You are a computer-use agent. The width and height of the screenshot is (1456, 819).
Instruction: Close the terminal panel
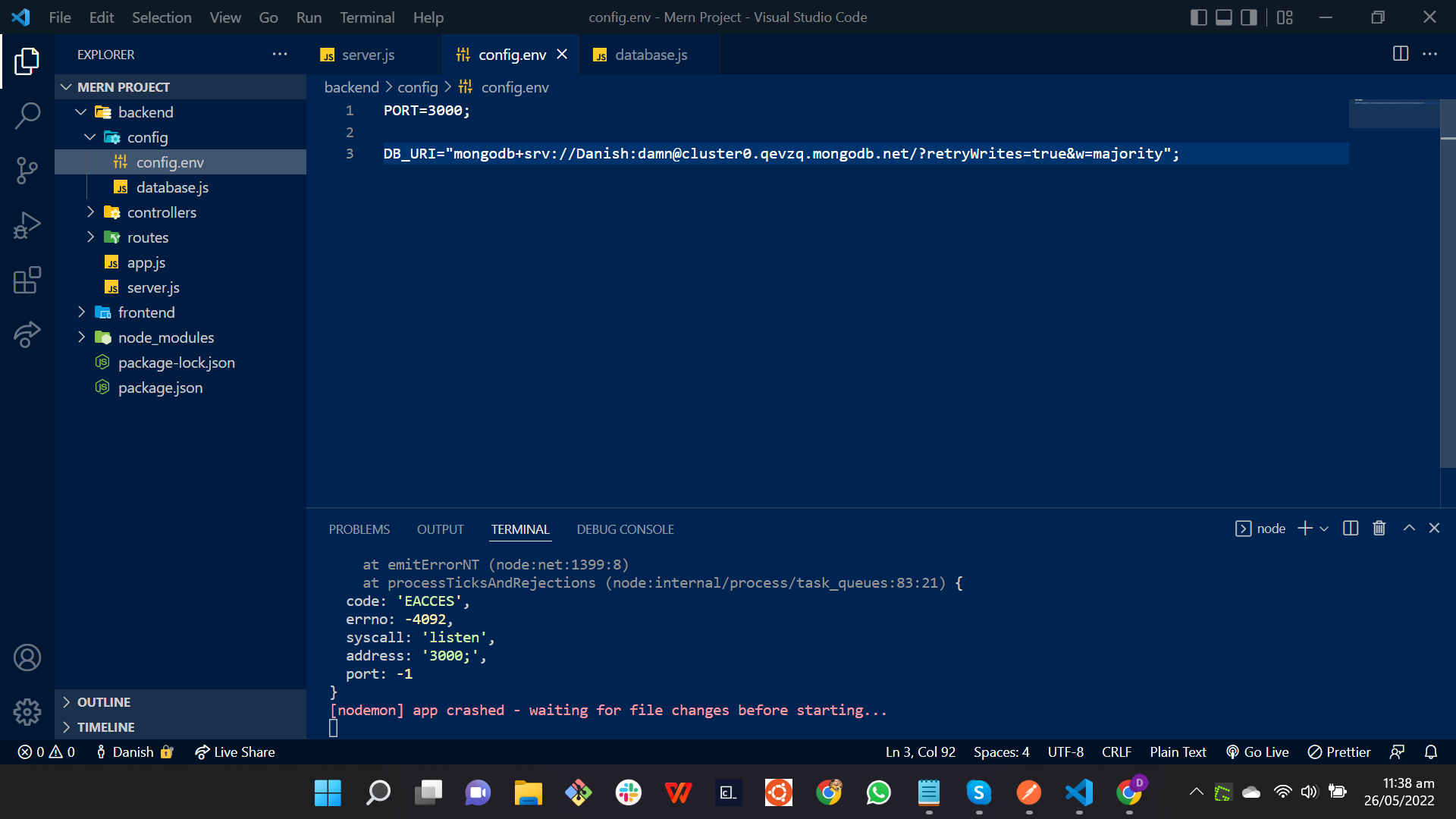click(x=1434, y=529)
